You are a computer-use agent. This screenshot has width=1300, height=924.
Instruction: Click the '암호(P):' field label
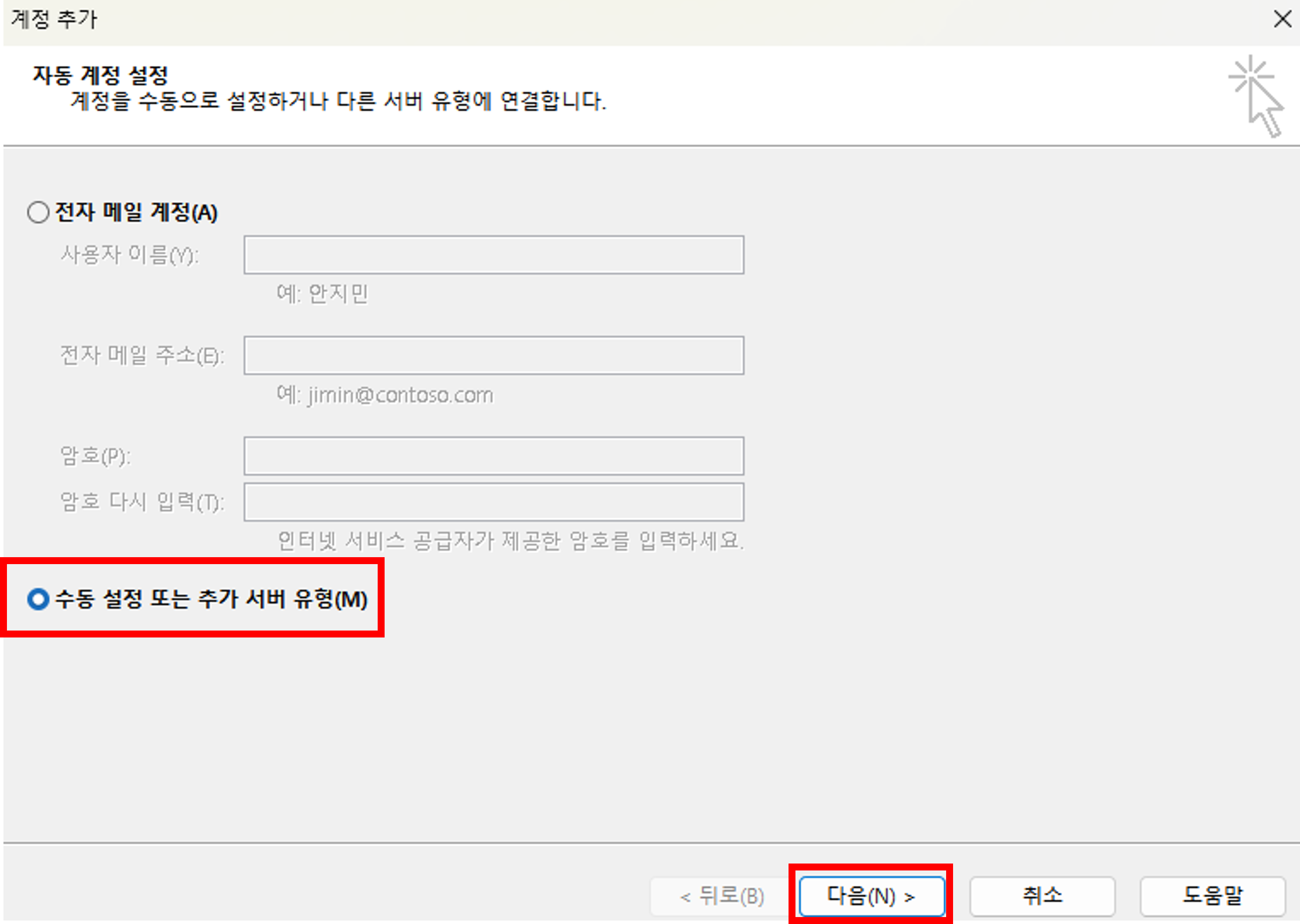coord(96,456)
